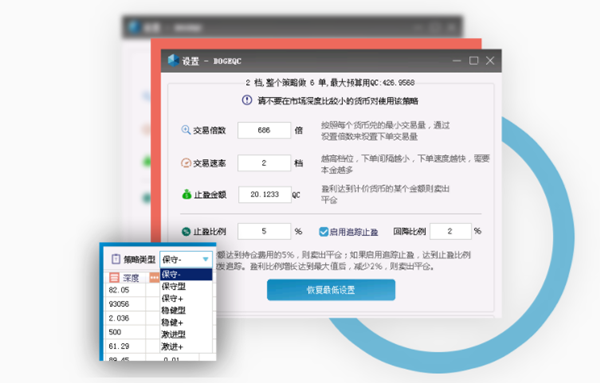Focus the 回降比例 field showing 2
The height and width of the screenshot is (383, 600).
point(450,231)
